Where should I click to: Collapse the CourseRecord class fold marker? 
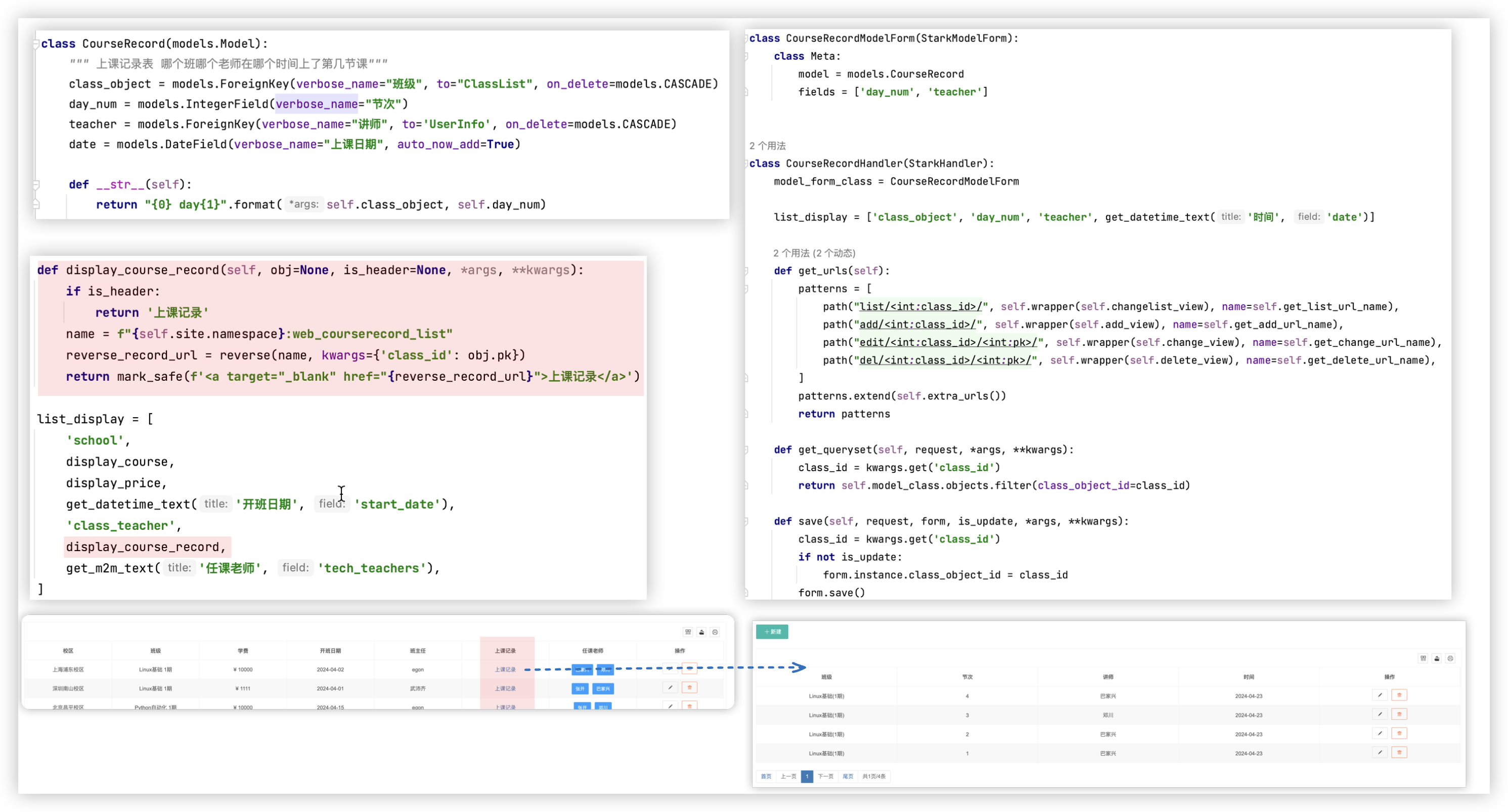pyautogui.click(x=36, y=44)
